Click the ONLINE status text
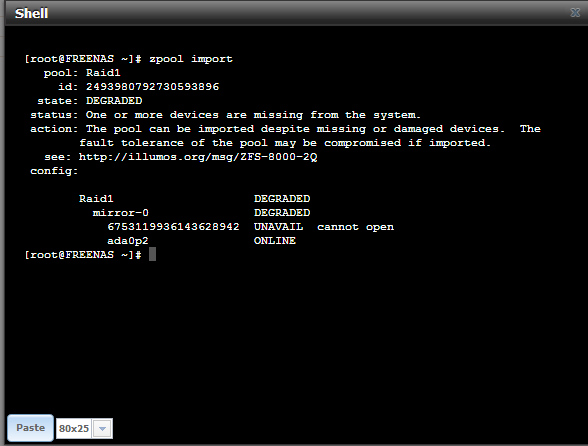This screenshot has height=446, width=588. [275, 241]
